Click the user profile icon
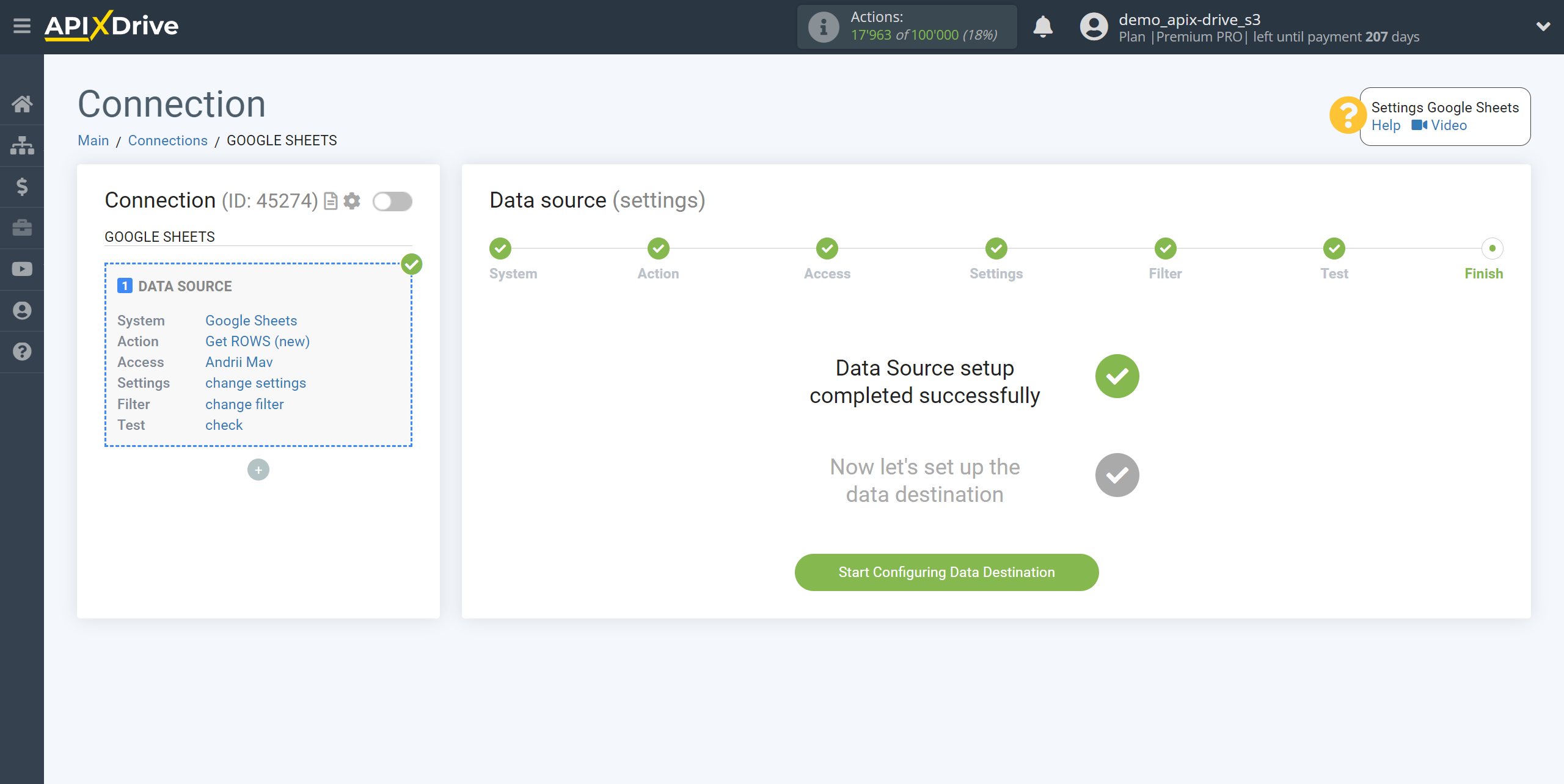1564x784 pixels. pyautogui.click(x=1091, y=26)
